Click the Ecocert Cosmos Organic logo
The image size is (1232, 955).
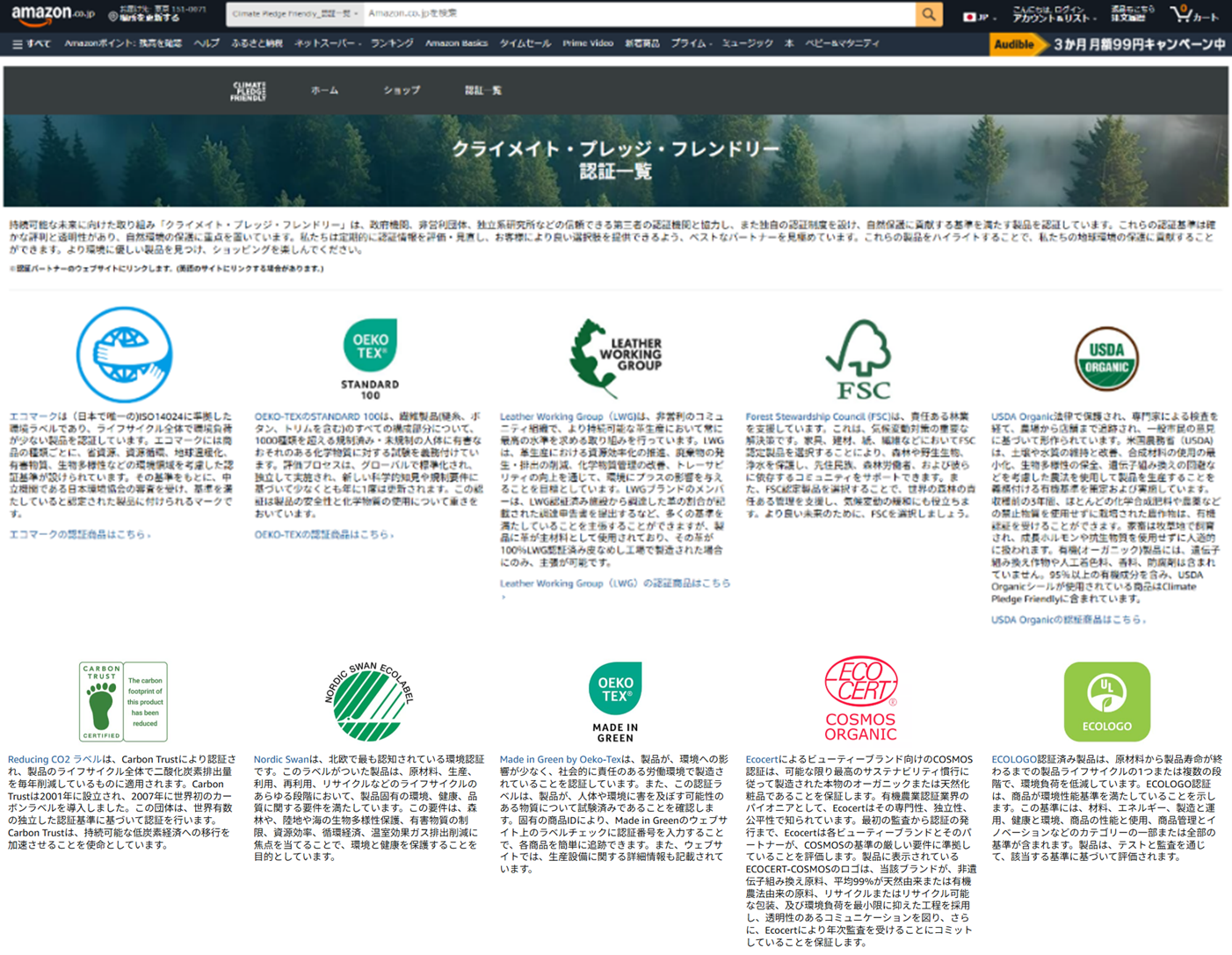(x=860, y=699)
